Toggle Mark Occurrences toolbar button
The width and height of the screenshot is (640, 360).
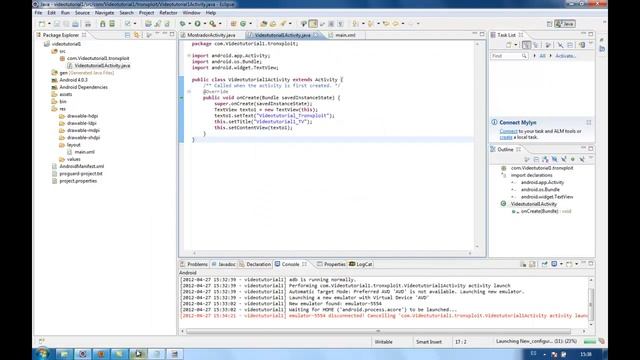(313, 24)
